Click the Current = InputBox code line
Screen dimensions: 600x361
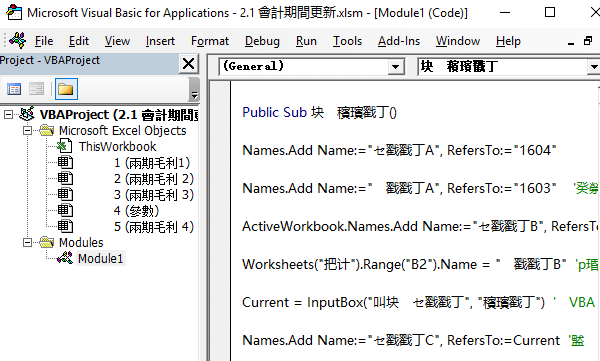coord(393,302)
